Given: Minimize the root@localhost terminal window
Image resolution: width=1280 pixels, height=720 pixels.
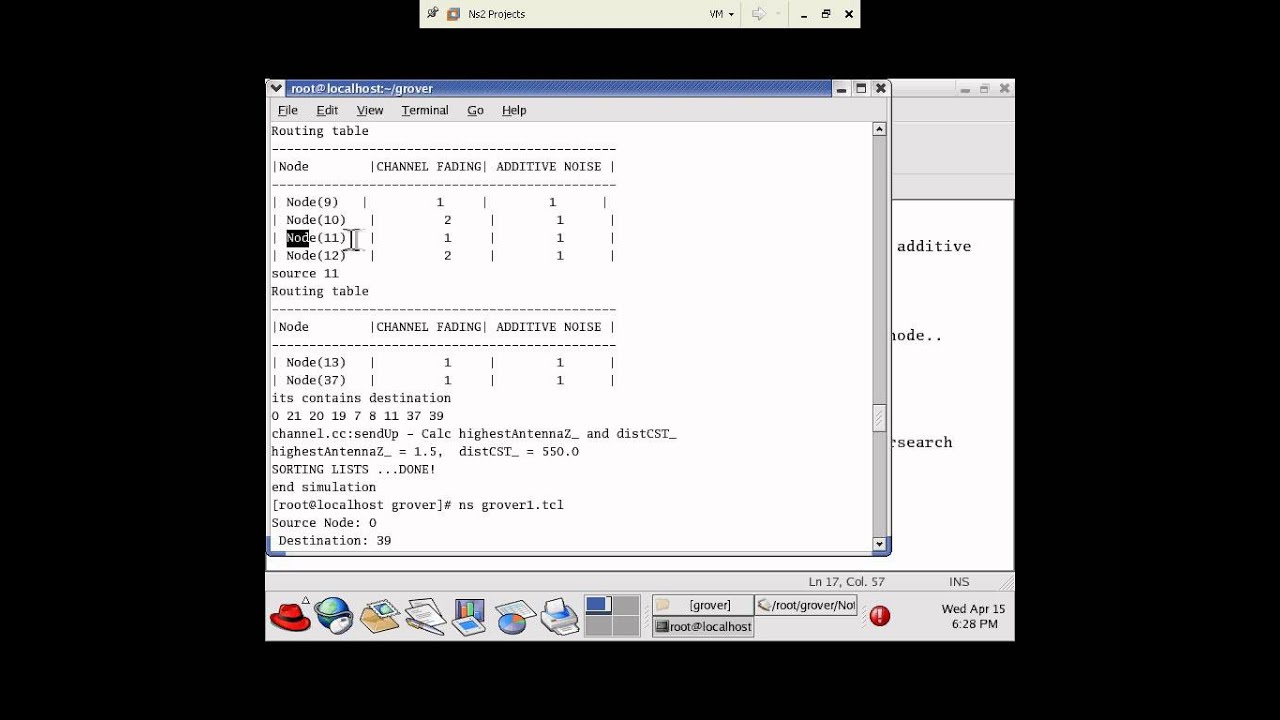Looking at the screenshot, I should [842, 88].
